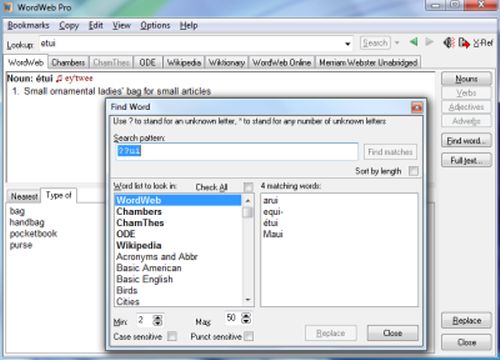Tick the Check All checkbox
Screen dimensions: 500x360
click(248, 187)
